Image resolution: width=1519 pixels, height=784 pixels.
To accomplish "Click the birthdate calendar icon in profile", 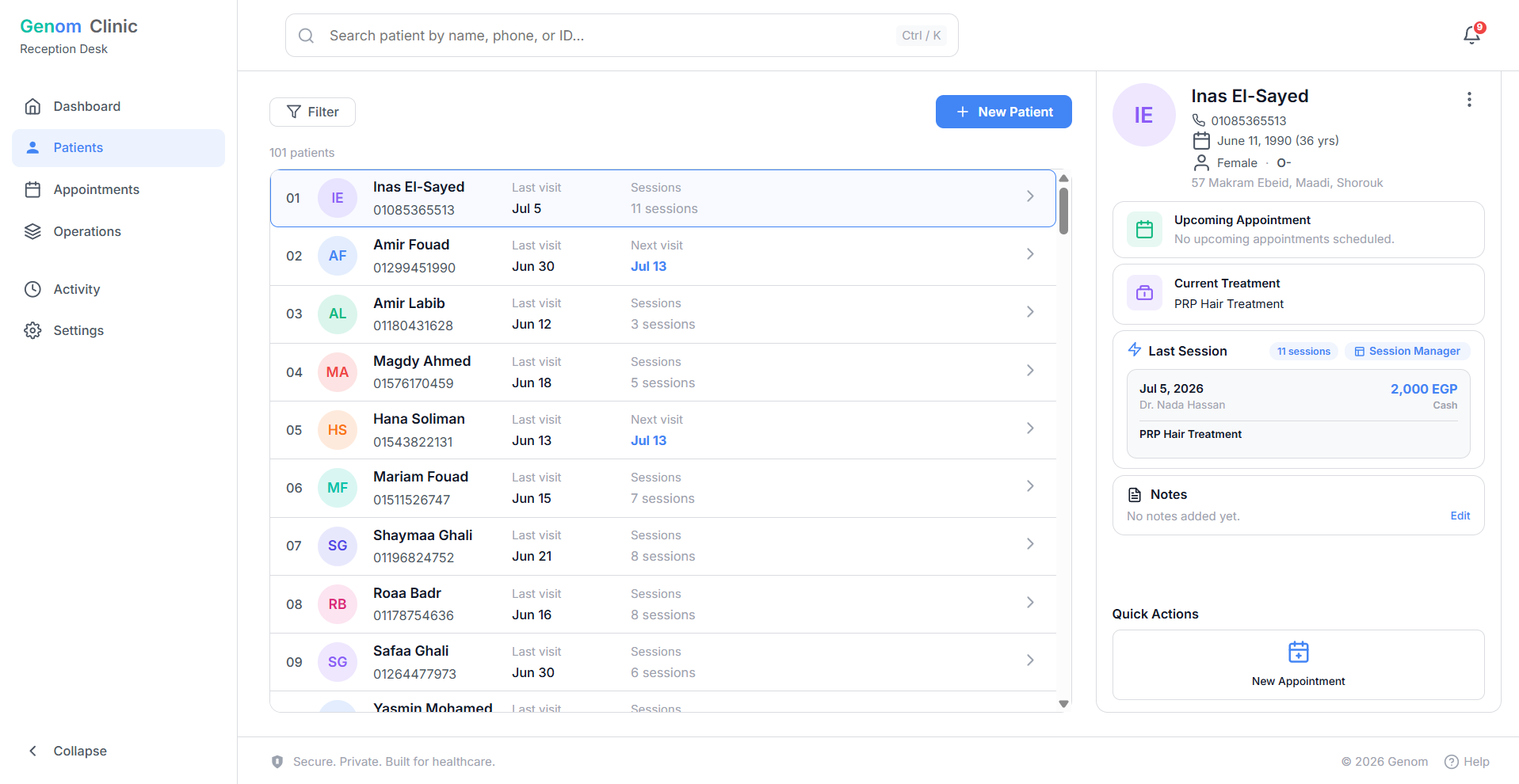I will (1201, 141).
